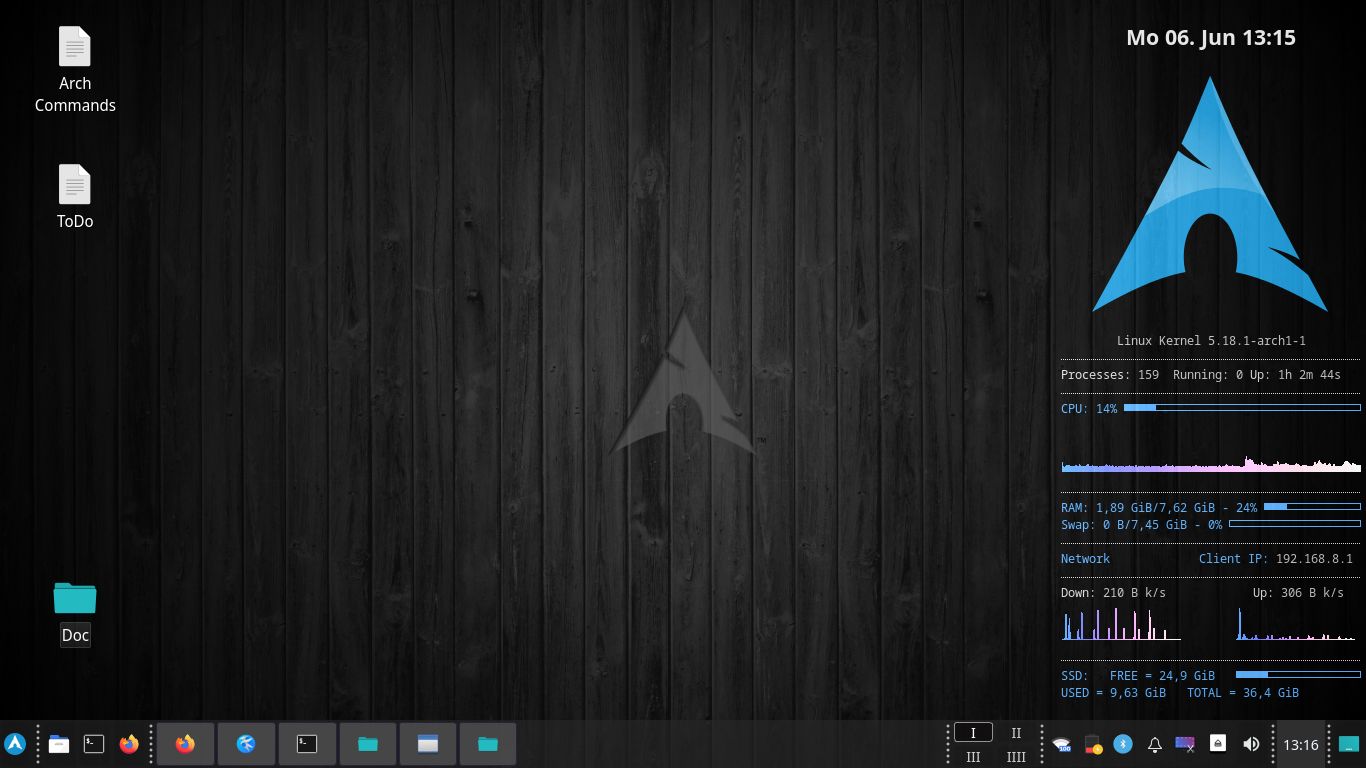Show notifications via the bell icon

(1154, 744)
